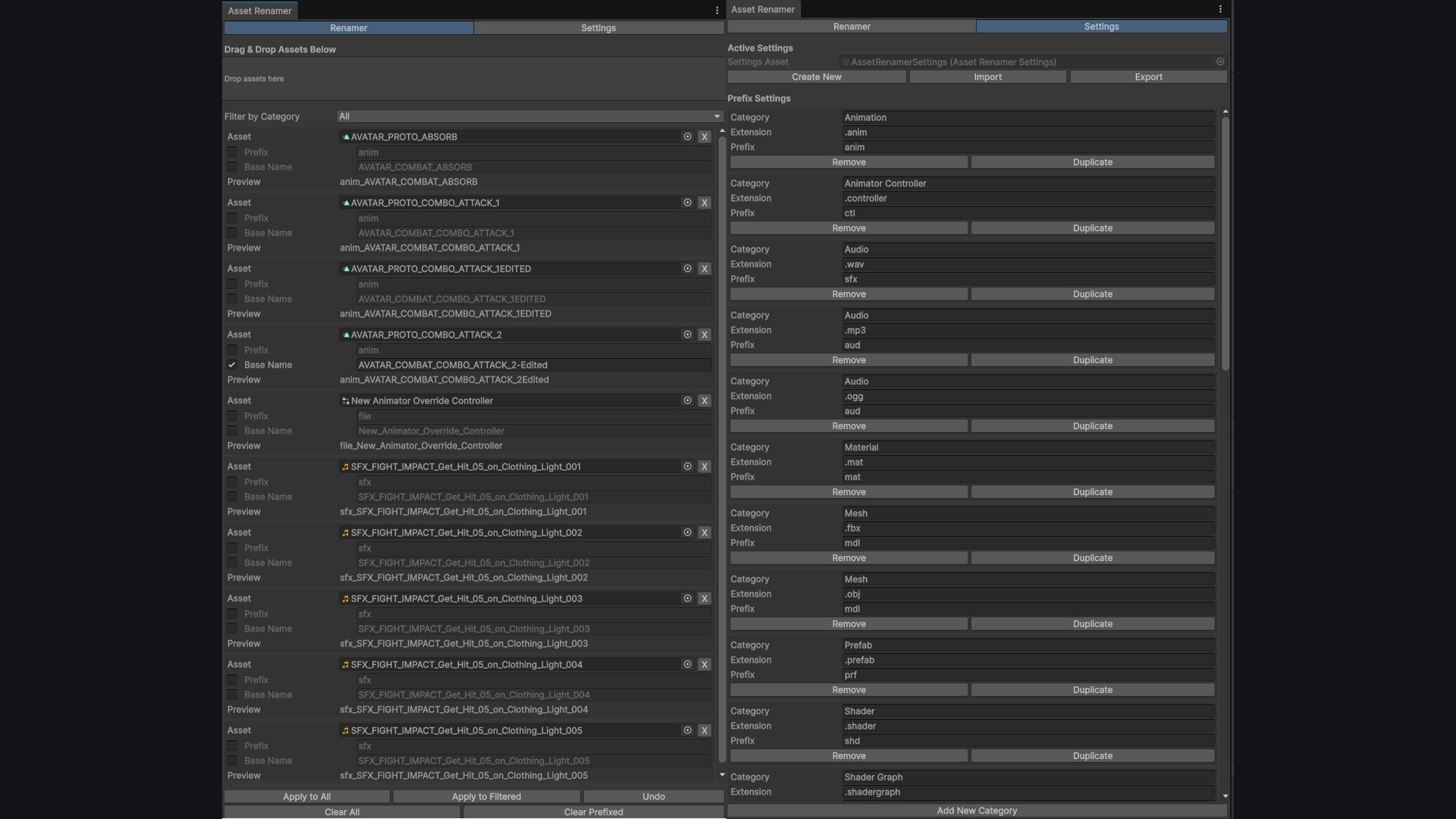Open object picker for Clothing_Light_003 asset

(687, 599)
